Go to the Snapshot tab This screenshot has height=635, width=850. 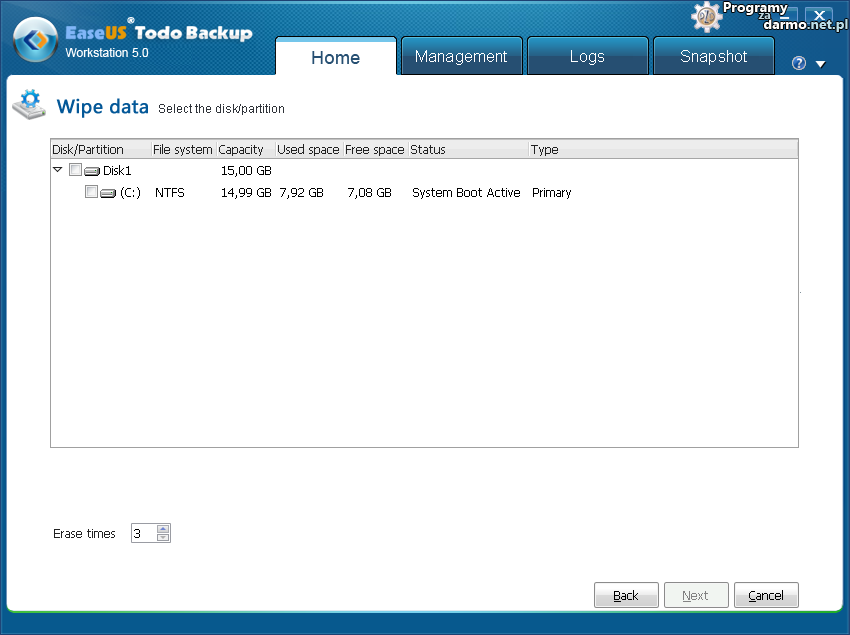point(713,57)
